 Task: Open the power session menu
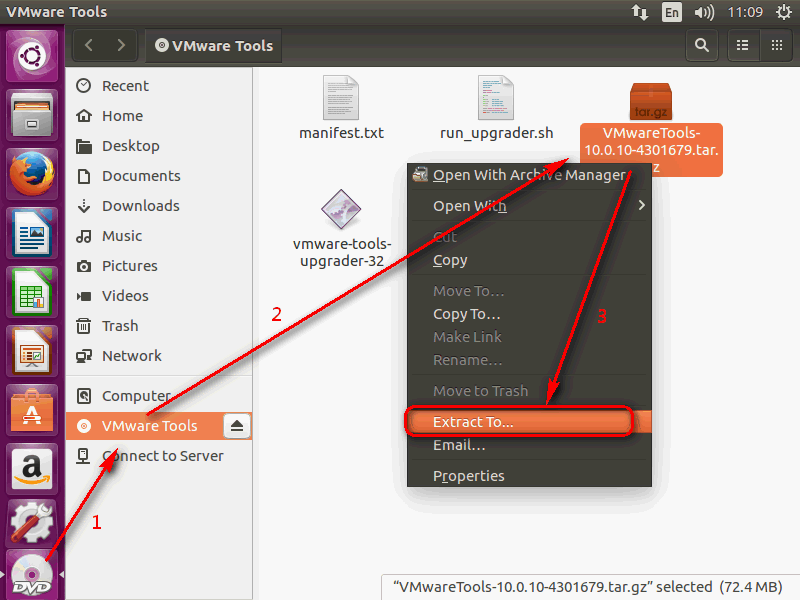(784, 12)
